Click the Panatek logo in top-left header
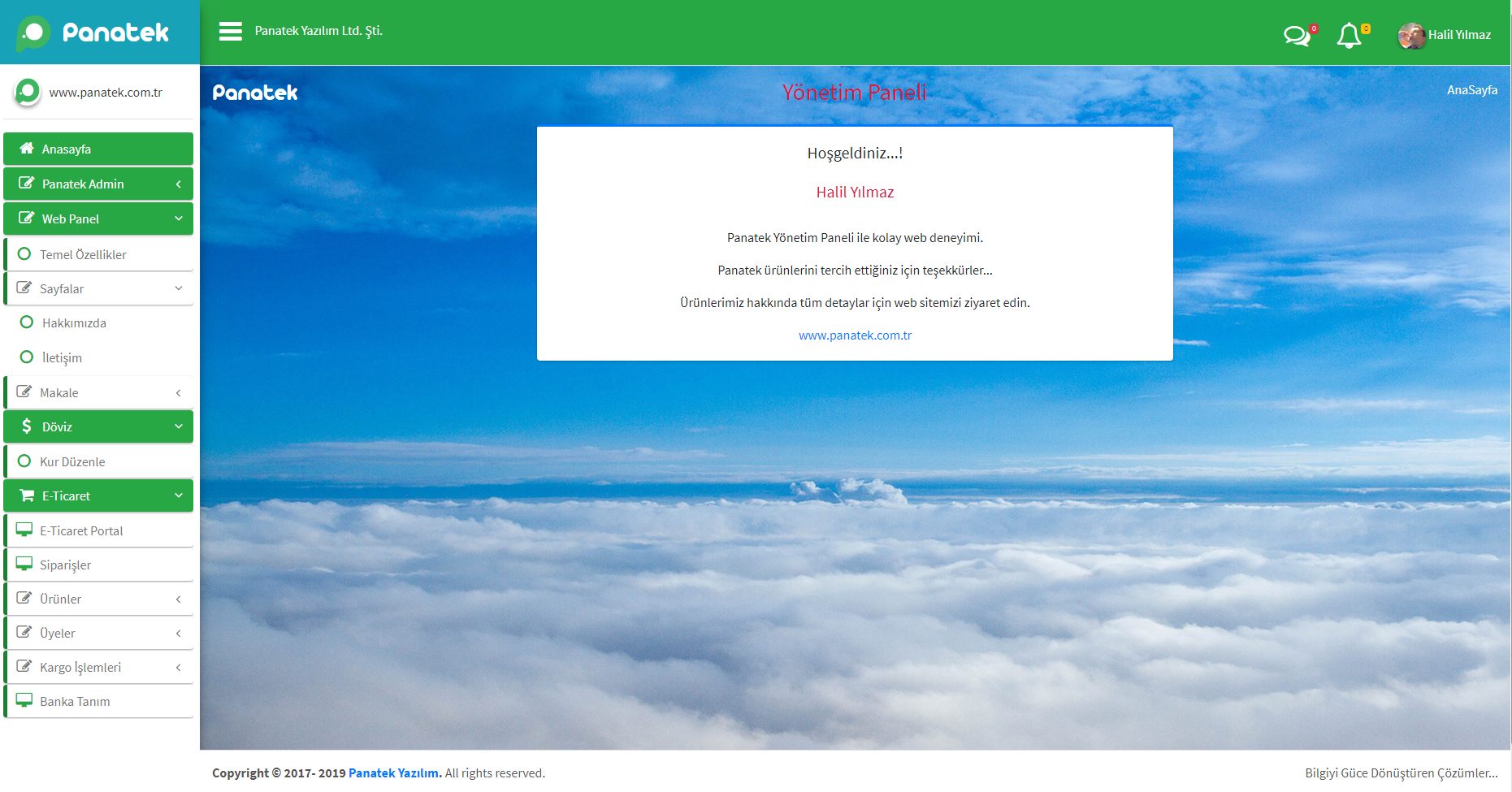1512x792 pixels. point(93,32)
